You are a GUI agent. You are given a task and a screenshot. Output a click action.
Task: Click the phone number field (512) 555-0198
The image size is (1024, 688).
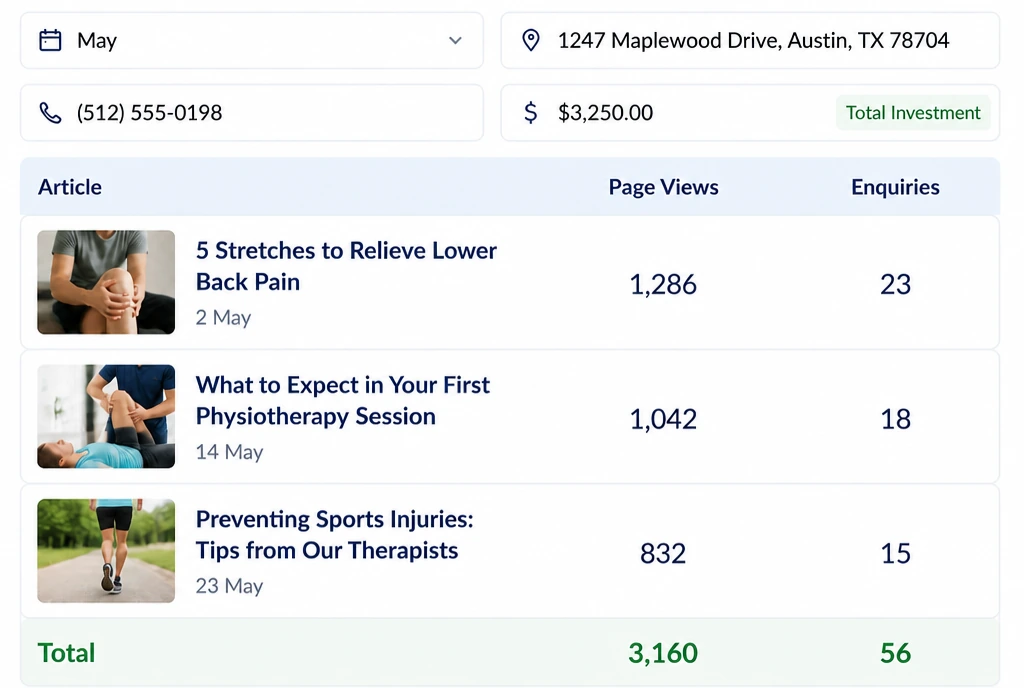coord(252,112)
